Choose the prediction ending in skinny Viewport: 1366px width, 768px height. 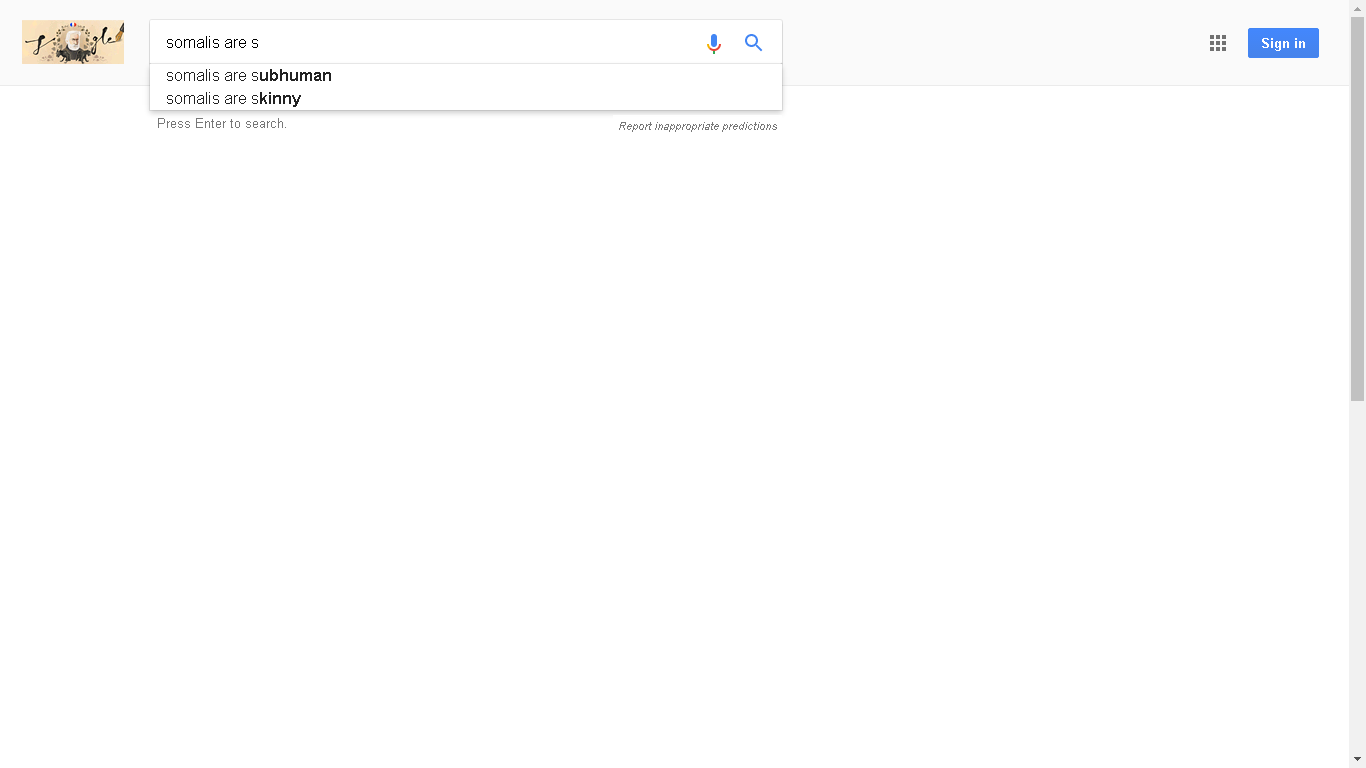[466, 98]
